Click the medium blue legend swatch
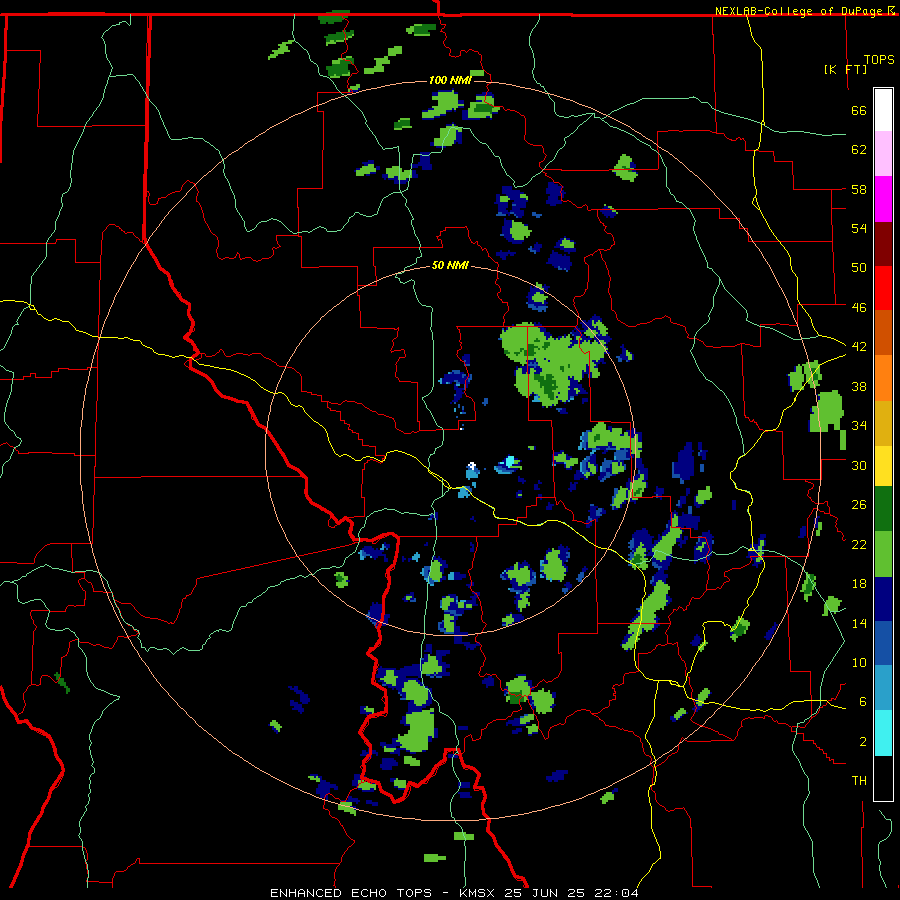The height and width of the screenshot is (900, 900). 883,643
